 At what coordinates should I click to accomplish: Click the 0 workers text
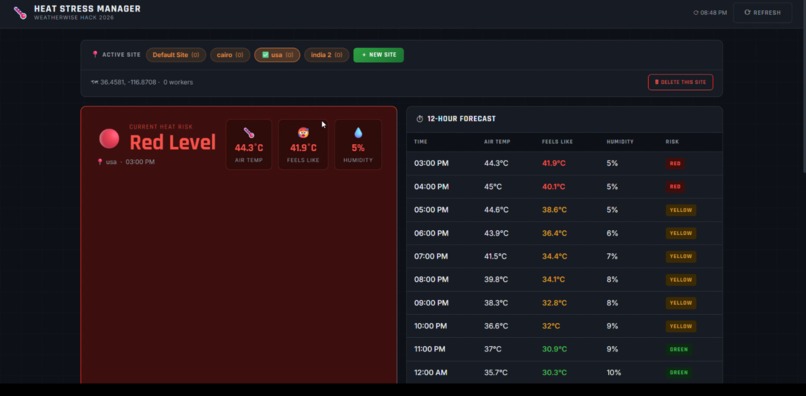(178, 82)
